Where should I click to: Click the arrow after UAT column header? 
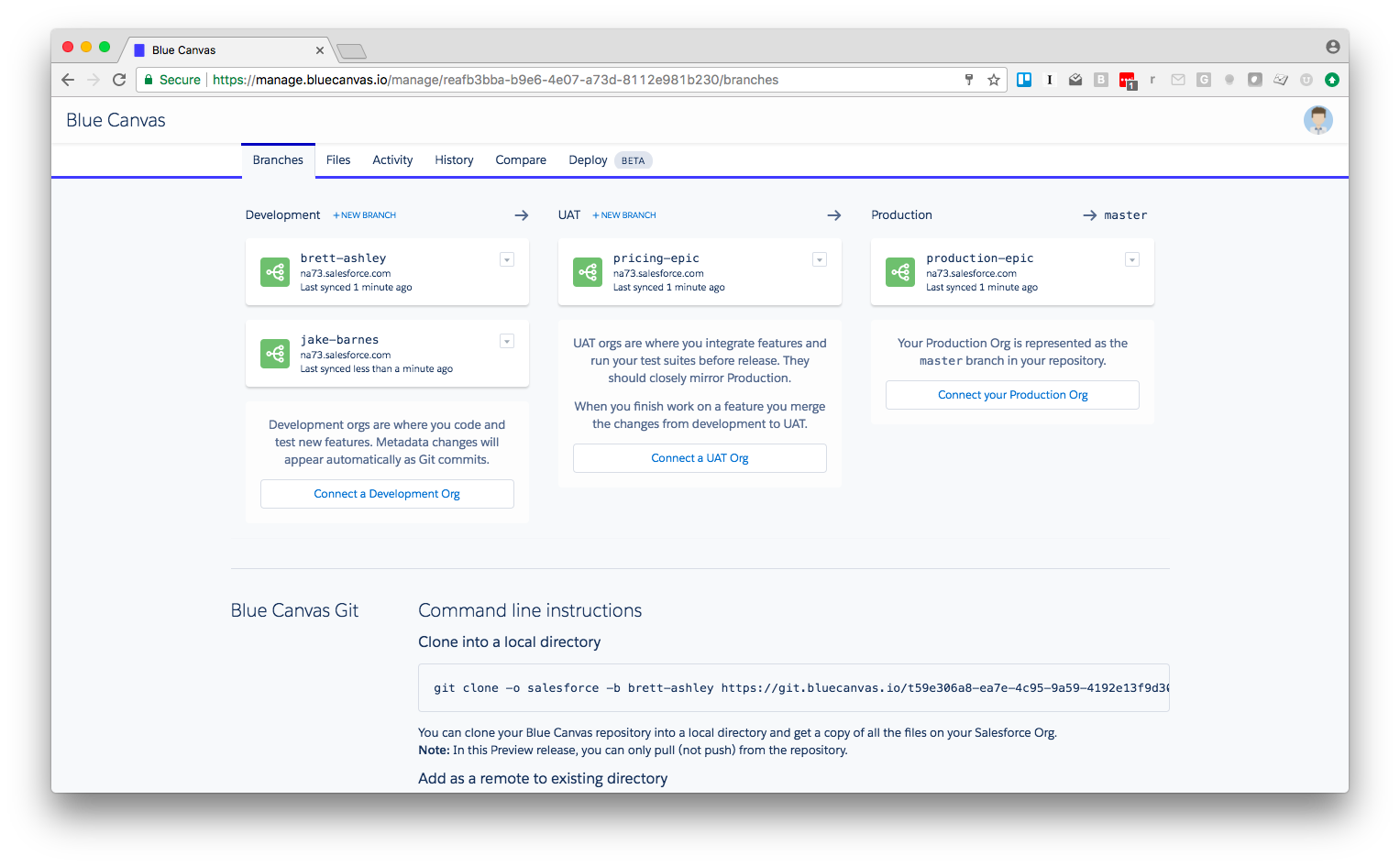click(834, 215)
